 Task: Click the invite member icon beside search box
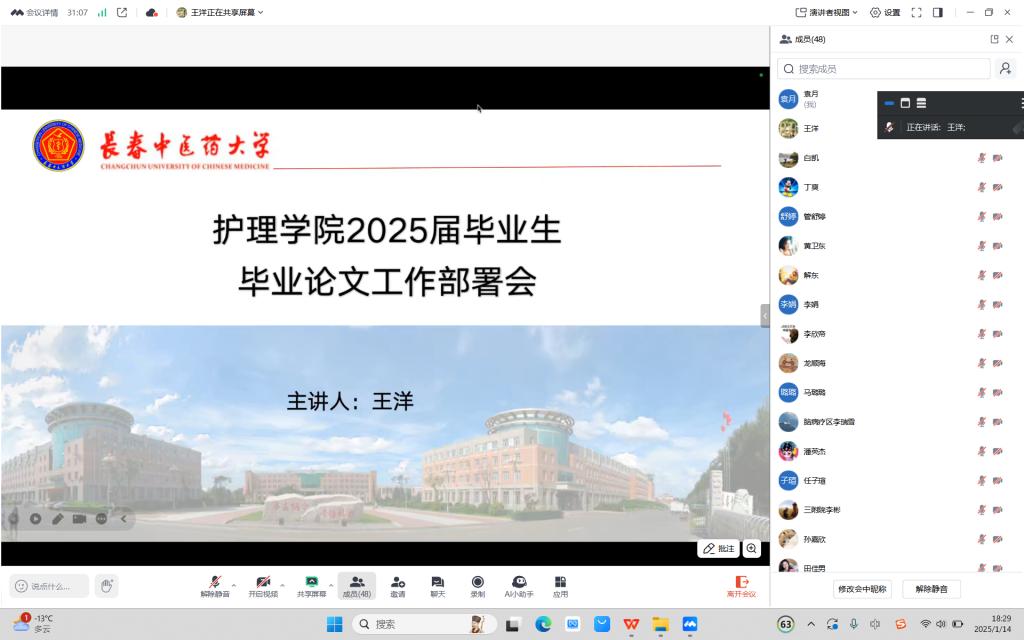point(1005,68)
